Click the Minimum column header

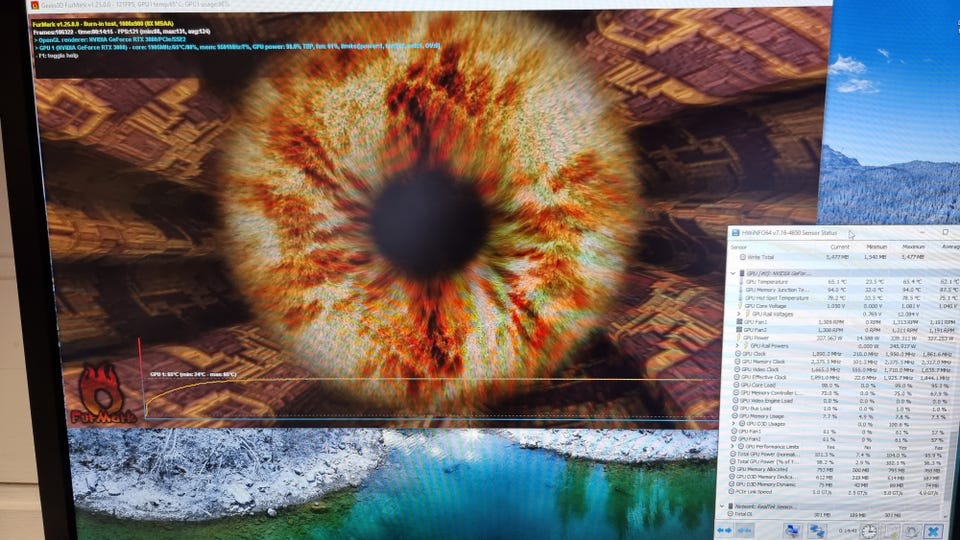point(877,247)
